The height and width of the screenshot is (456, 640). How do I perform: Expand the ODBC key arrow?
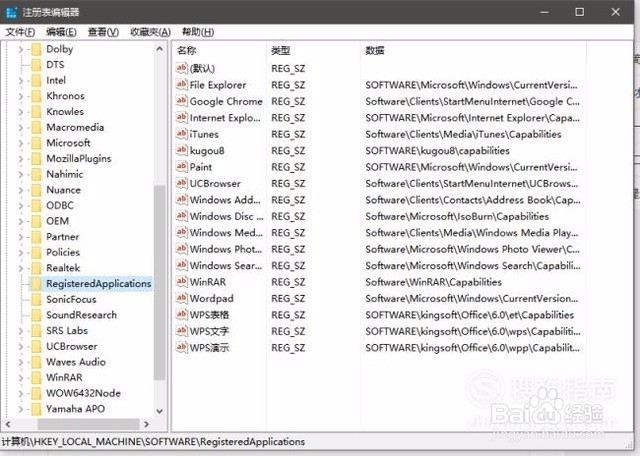point(21,205)
